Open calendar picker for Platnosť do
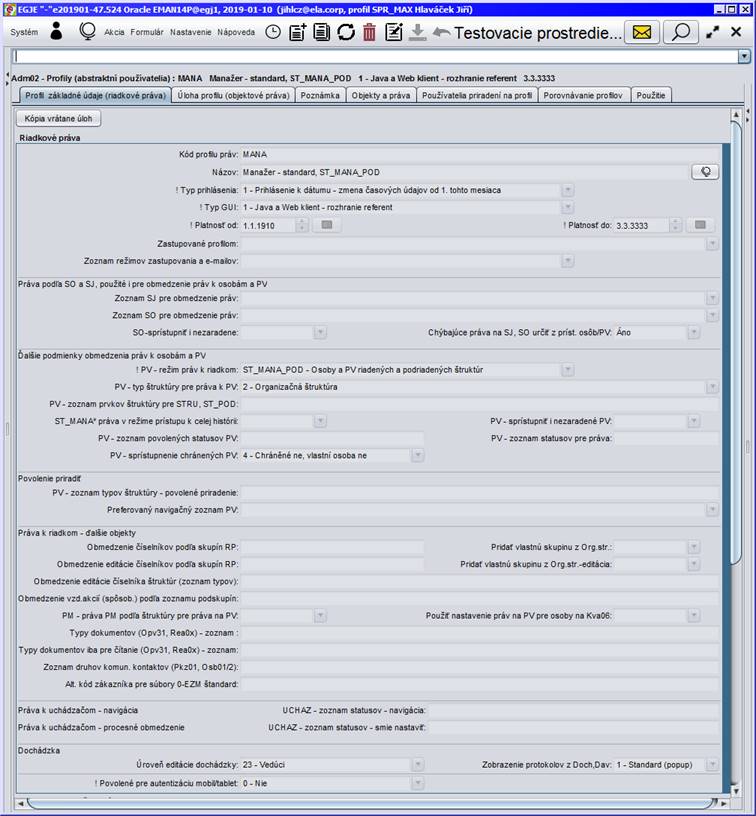756x816 pixels. click(x=700, y=225)
